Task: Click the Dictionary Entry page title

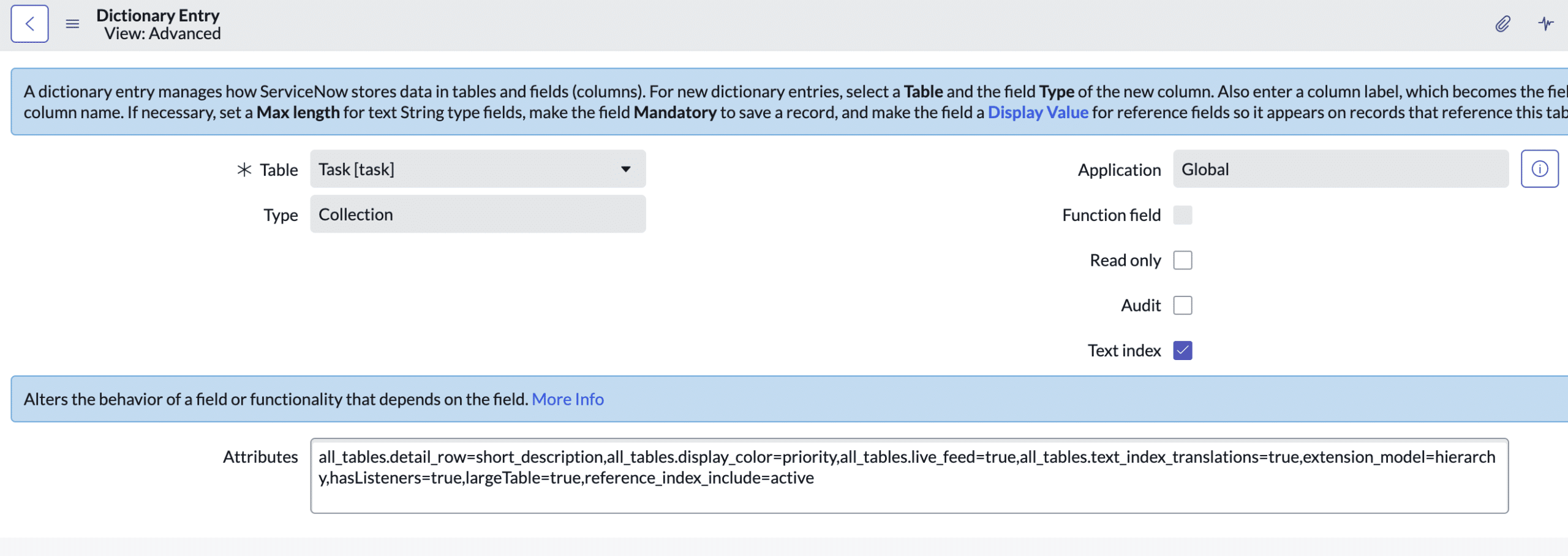Action: point(158,15)
